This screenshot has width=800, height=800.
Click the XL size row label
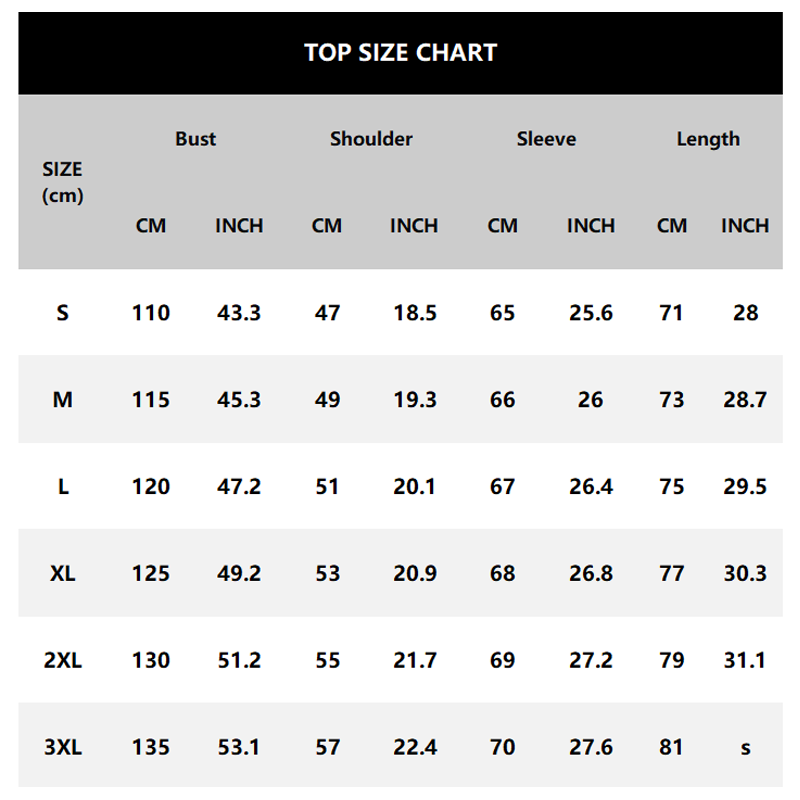click(x=62, y=574)
